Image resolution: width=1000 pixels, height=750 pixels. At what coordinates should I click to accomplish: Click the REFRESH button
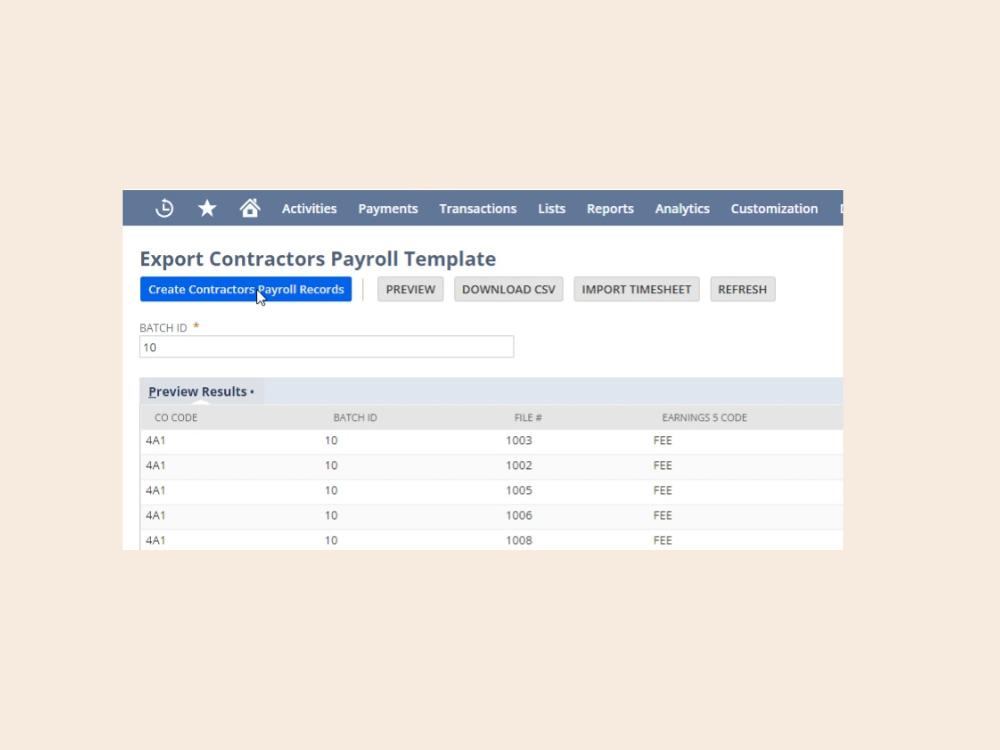click(742, 289)
